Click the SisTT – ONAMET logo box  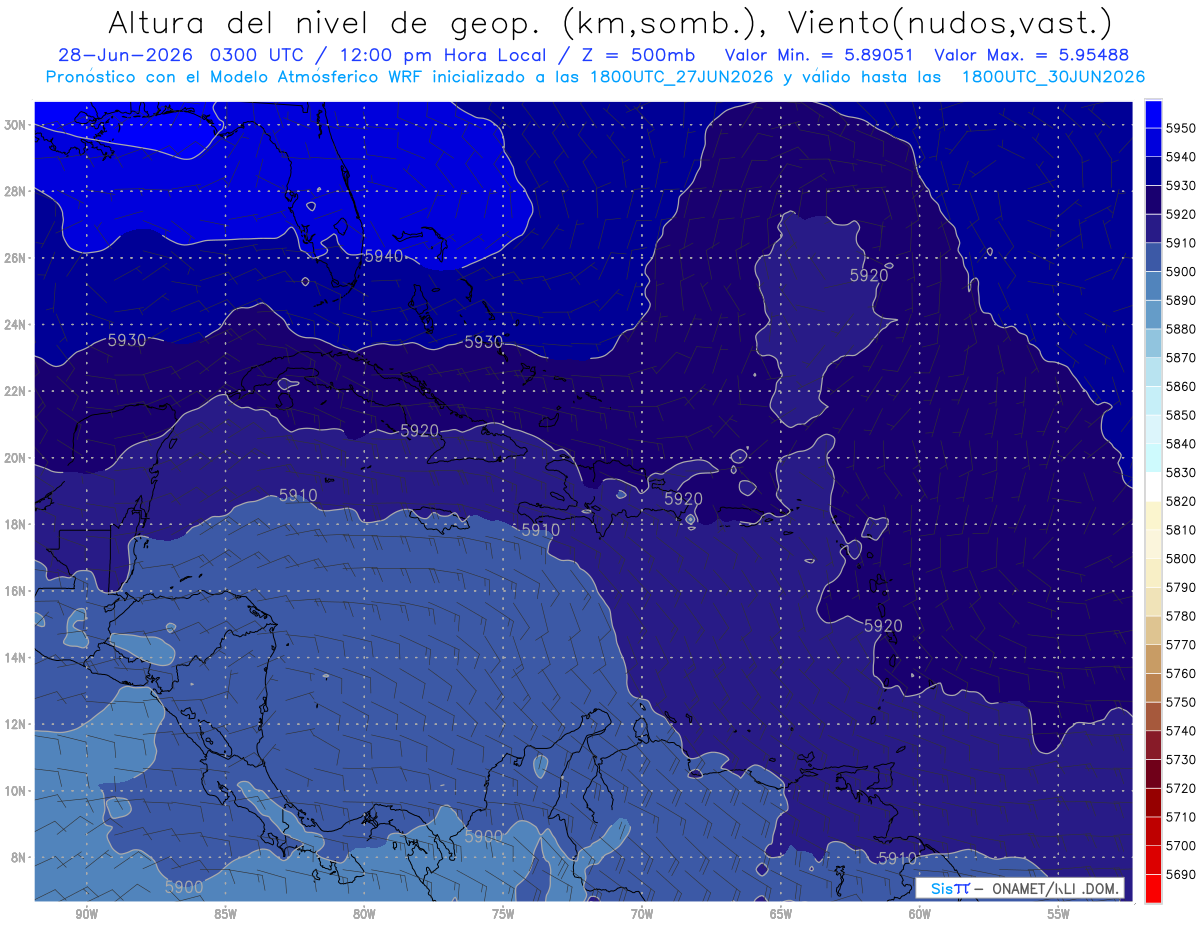[x=1020, y=888]
